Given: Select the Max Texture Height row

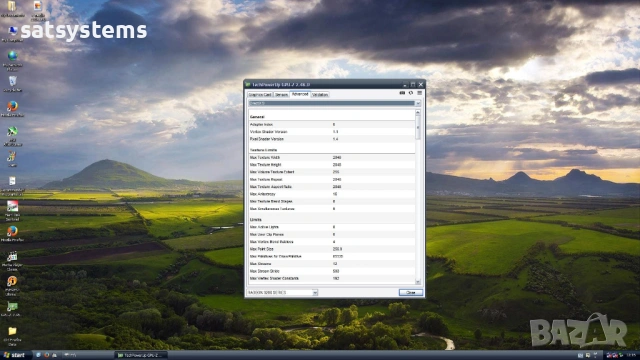Looking at the screenshot, I should coord(331,165).
